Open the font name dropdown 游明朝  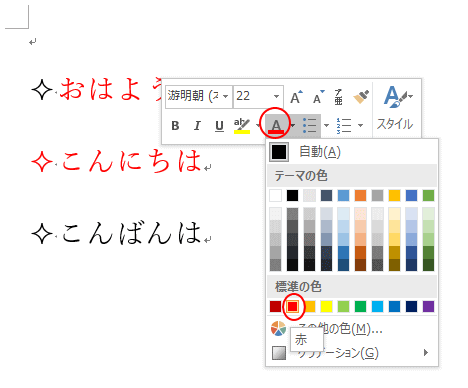click(x=199, y=96)
